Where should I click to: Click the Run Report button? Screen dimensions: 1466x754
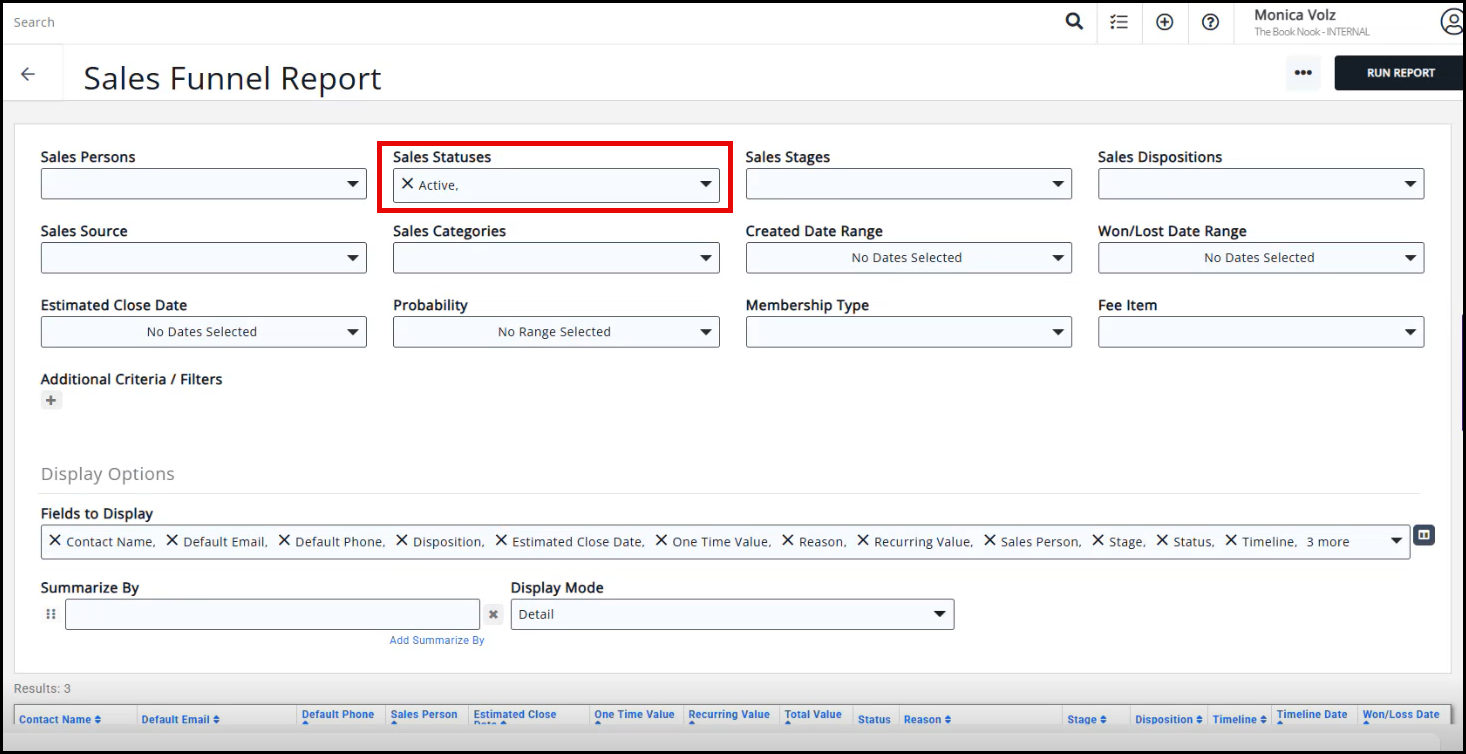tap(1400, 73)
